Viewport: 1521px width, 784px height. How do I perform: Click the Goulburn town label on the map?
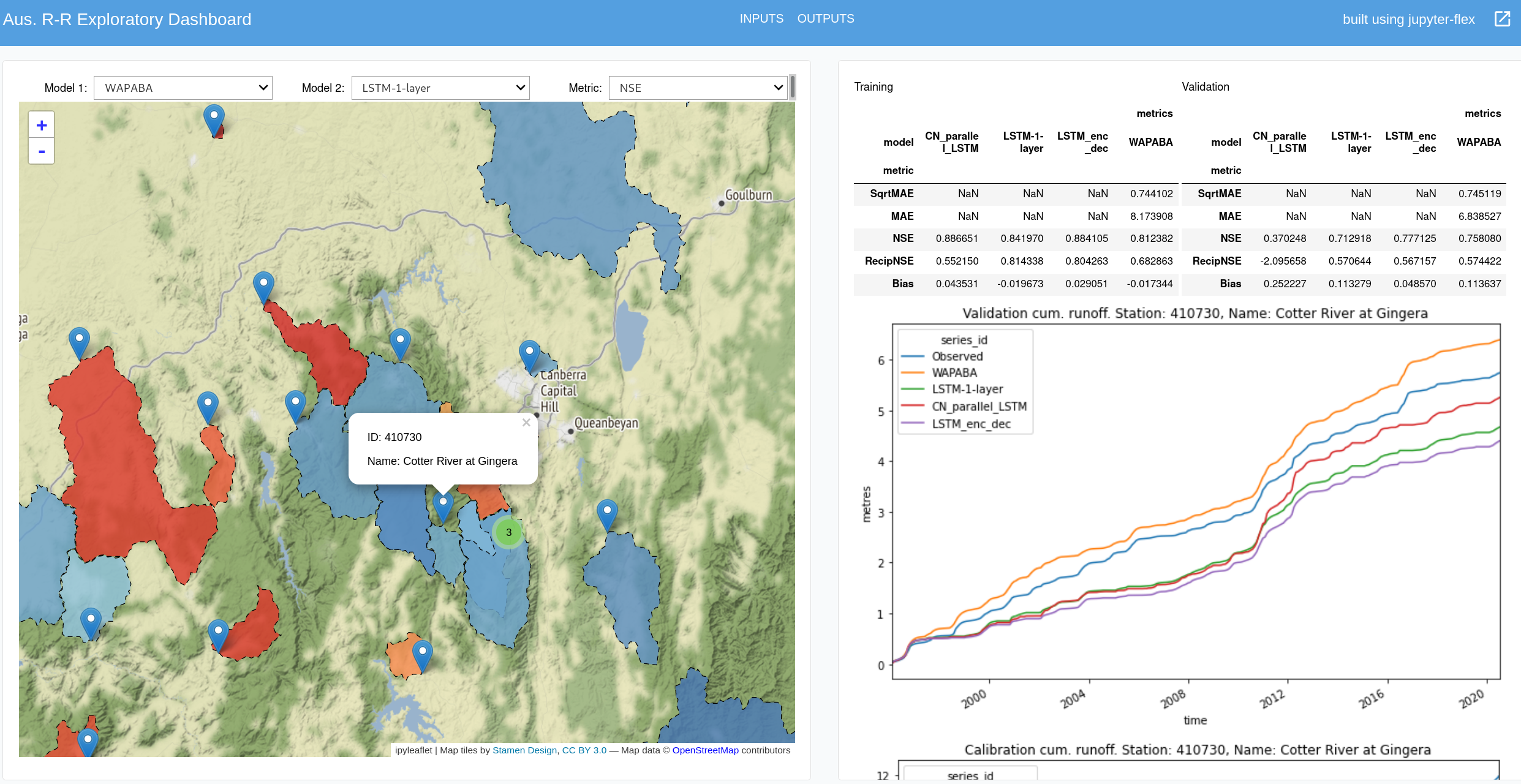pos(749,195)
